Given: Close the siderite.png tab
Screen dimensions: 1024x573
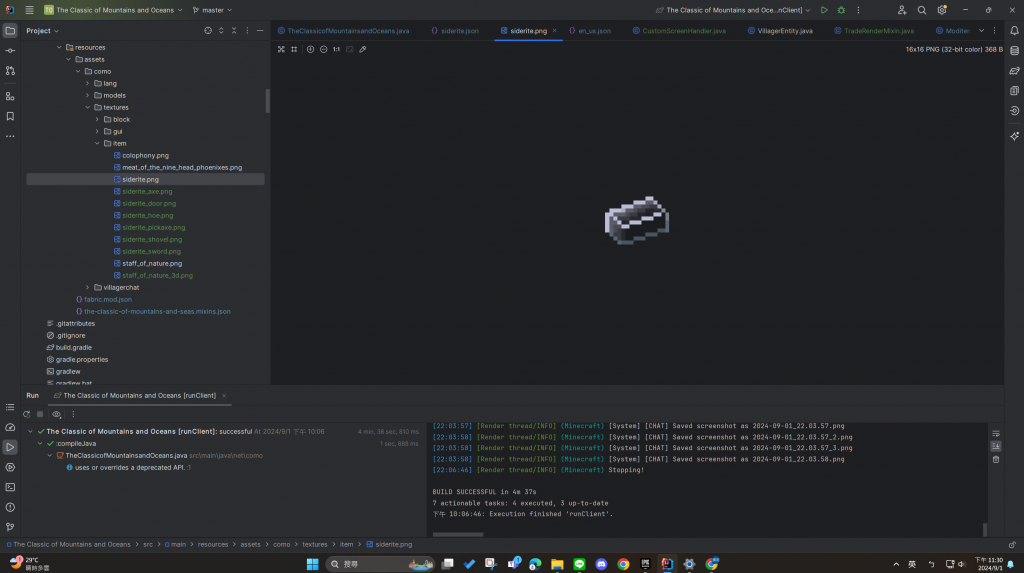Looking at the screenshot, I should coord(554,31).
